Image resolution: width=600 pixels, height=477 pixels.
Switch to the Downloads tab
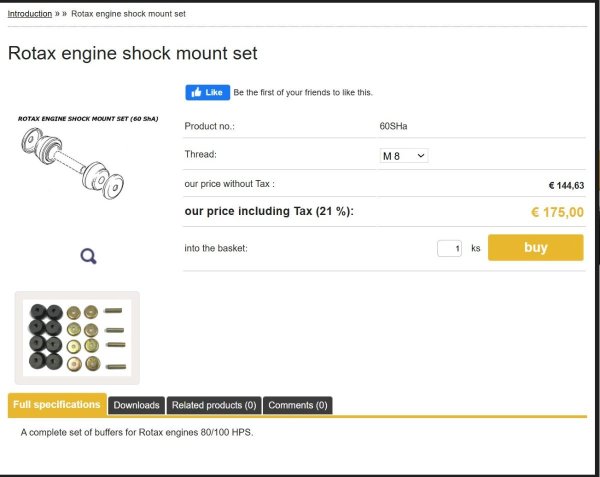point(136,405)
